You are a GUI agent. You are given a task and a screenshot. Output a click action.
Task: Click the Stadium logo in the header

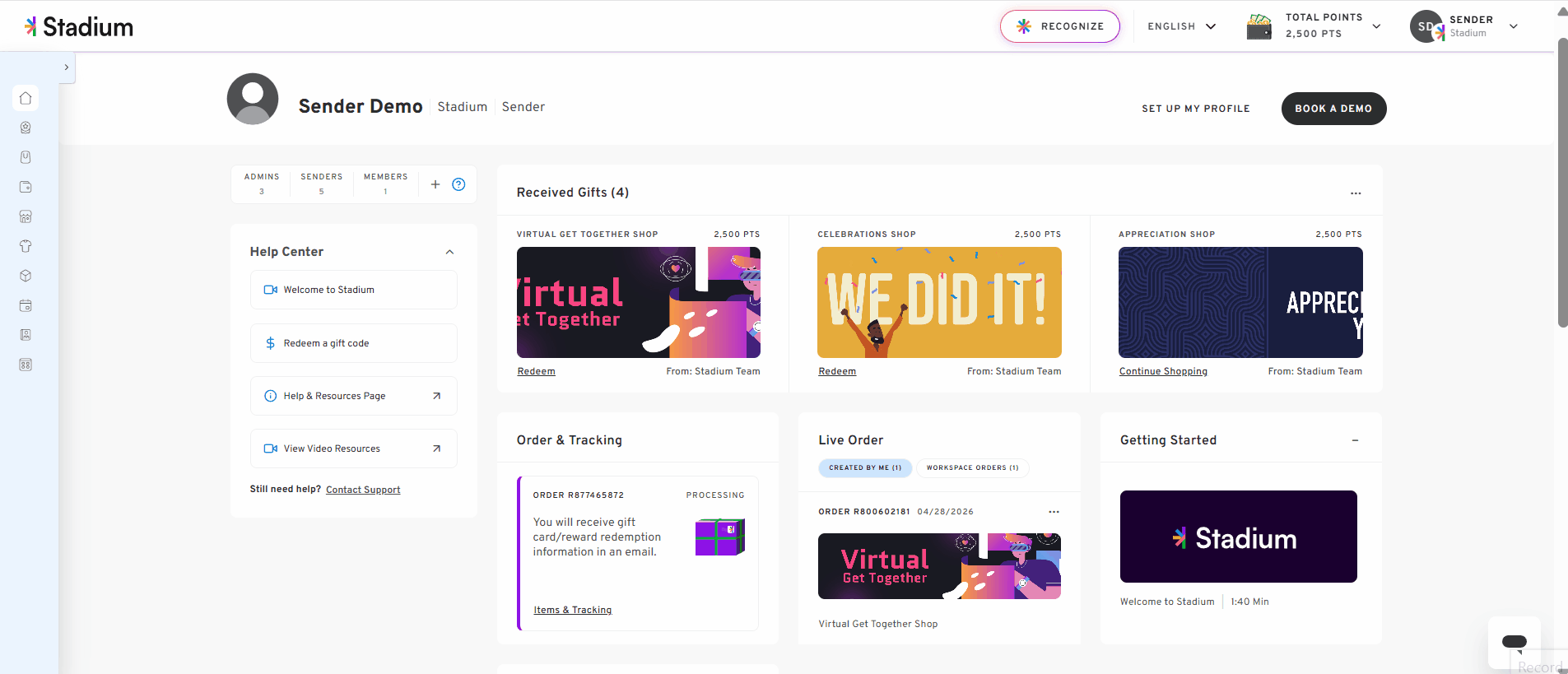79,27
